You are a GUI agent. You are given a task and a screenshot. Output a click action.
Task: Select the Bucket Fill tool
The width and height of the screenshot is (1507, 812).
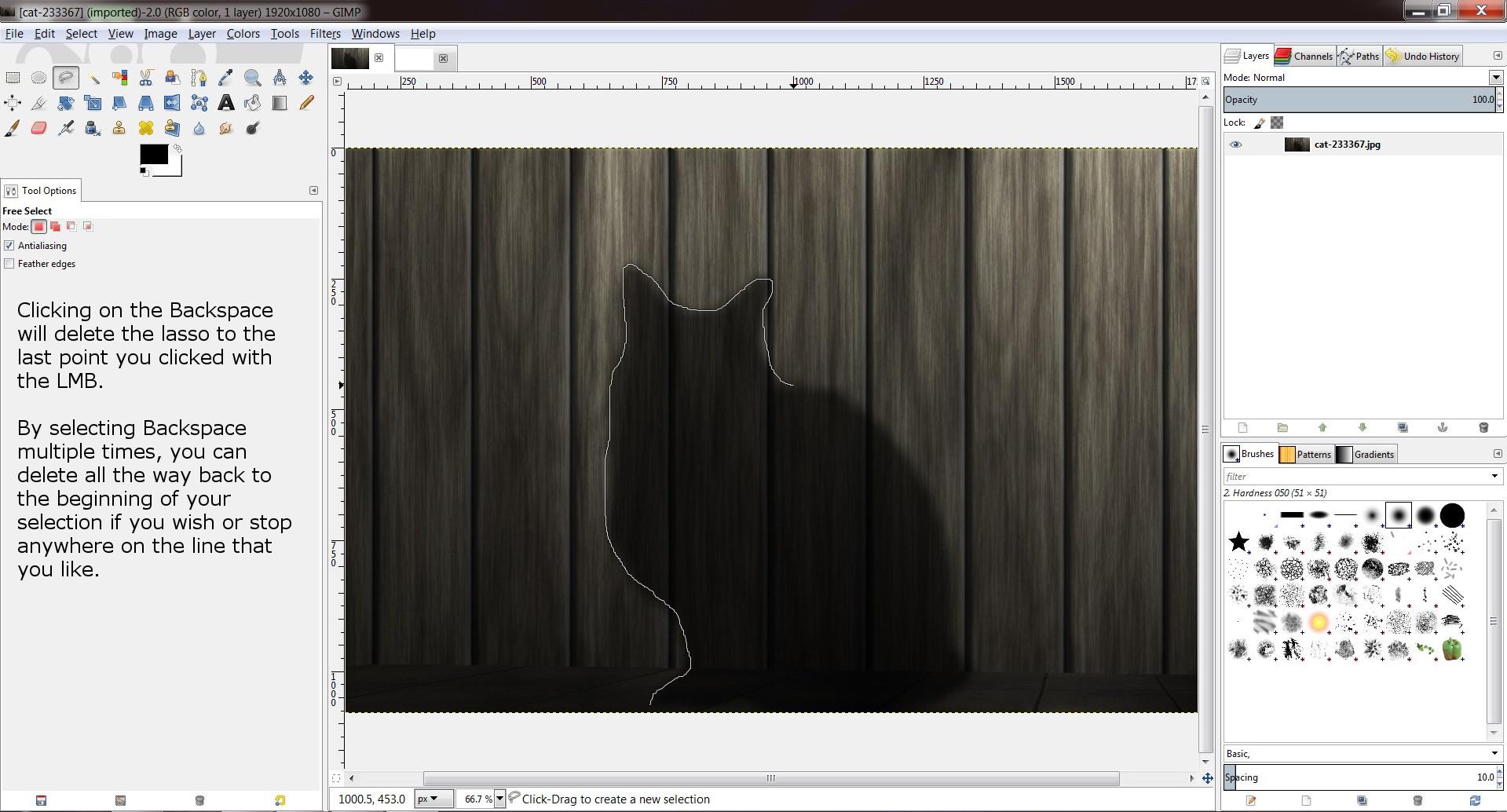pyautogui.click(x=252, y=103)
